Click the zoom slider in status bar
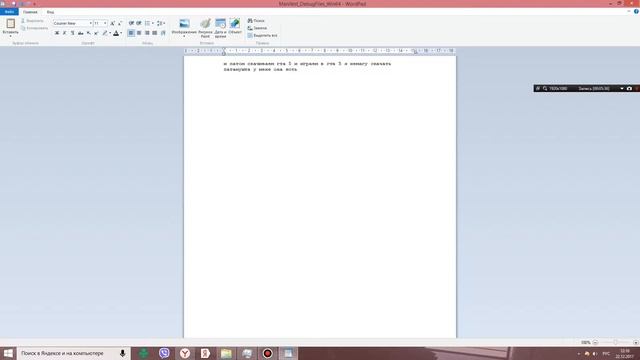Image resolution: width=640 pixels, height=360 pixels. click(616, 342)
